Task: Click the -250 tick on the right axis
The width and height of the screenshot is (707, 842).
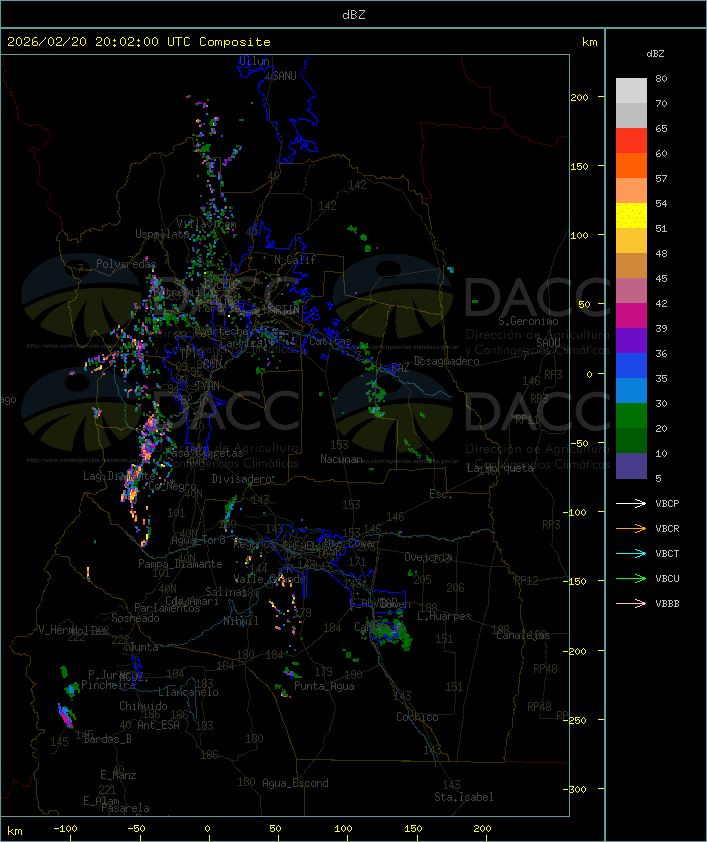Action: click(x=577, y=720)
